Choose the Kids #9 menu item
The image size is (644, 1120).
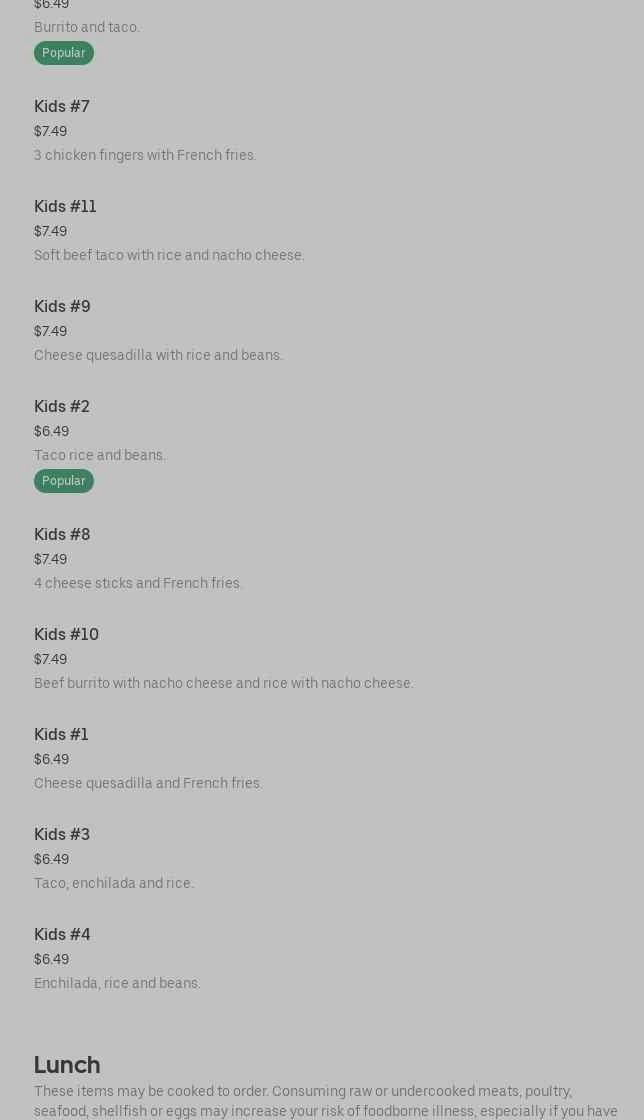tap(62, 306)
